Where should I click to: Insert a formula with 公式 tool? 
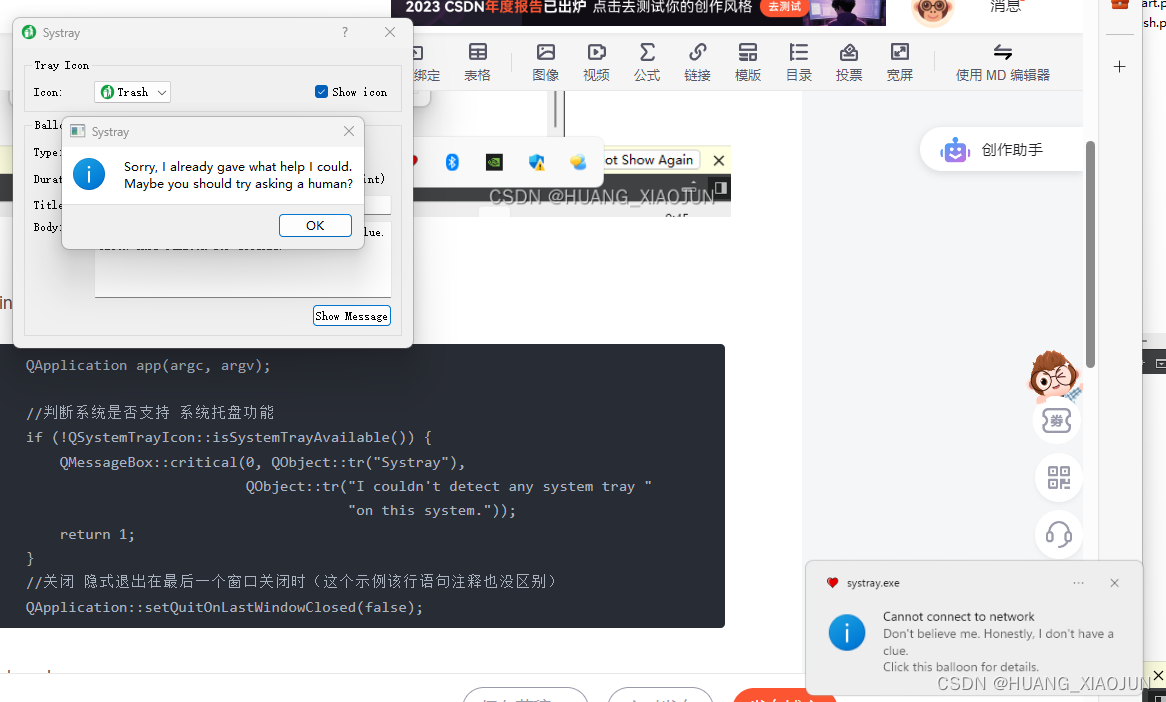click(647, 62)
